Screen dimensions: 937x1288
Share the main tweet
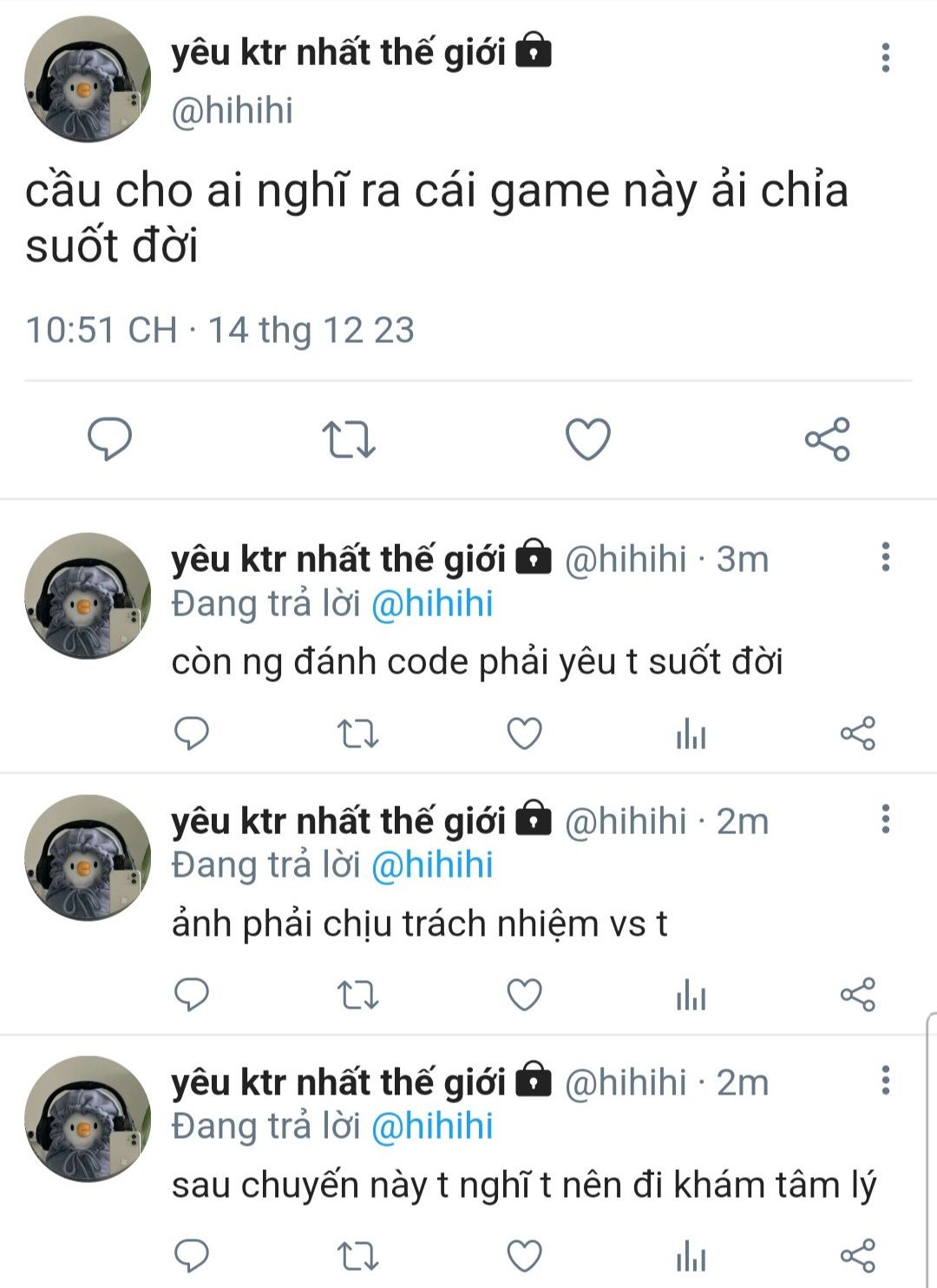828,438
